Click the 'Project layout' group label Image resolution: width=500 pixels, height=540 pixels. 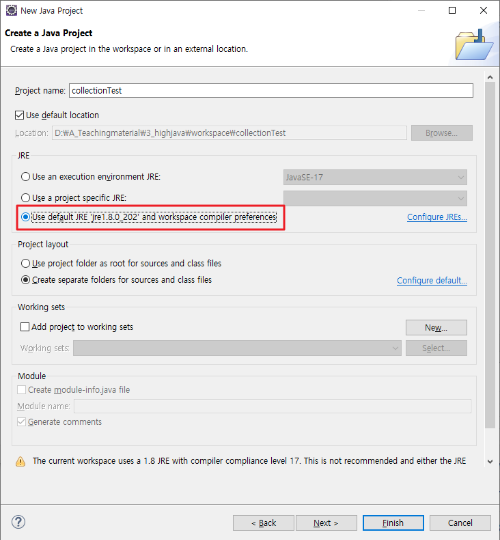pos(43,244)
